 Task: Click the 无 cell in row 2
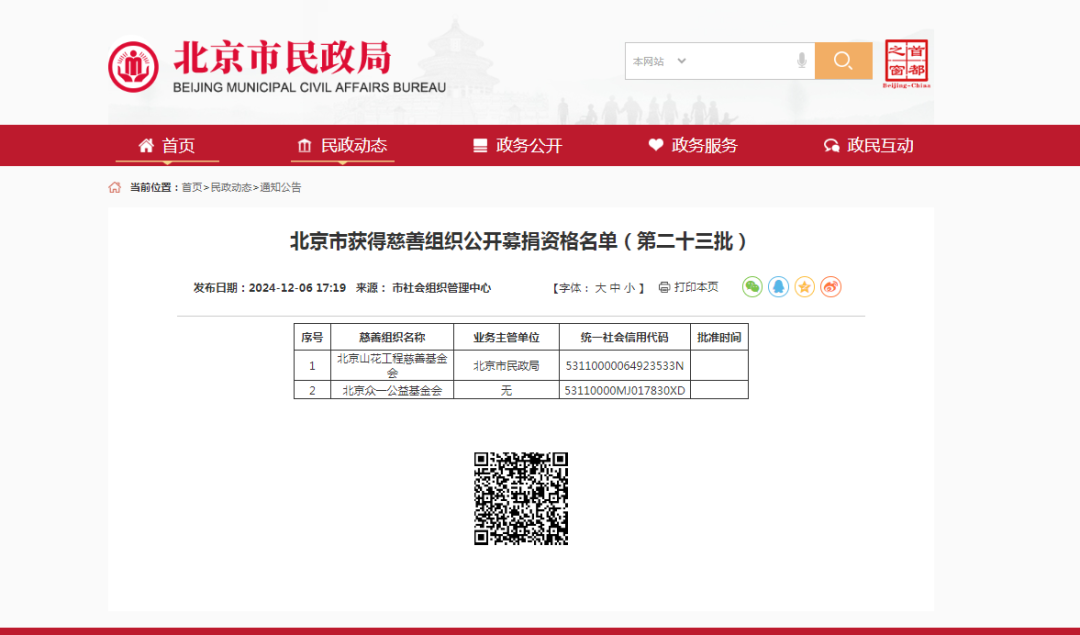(506, 391)
